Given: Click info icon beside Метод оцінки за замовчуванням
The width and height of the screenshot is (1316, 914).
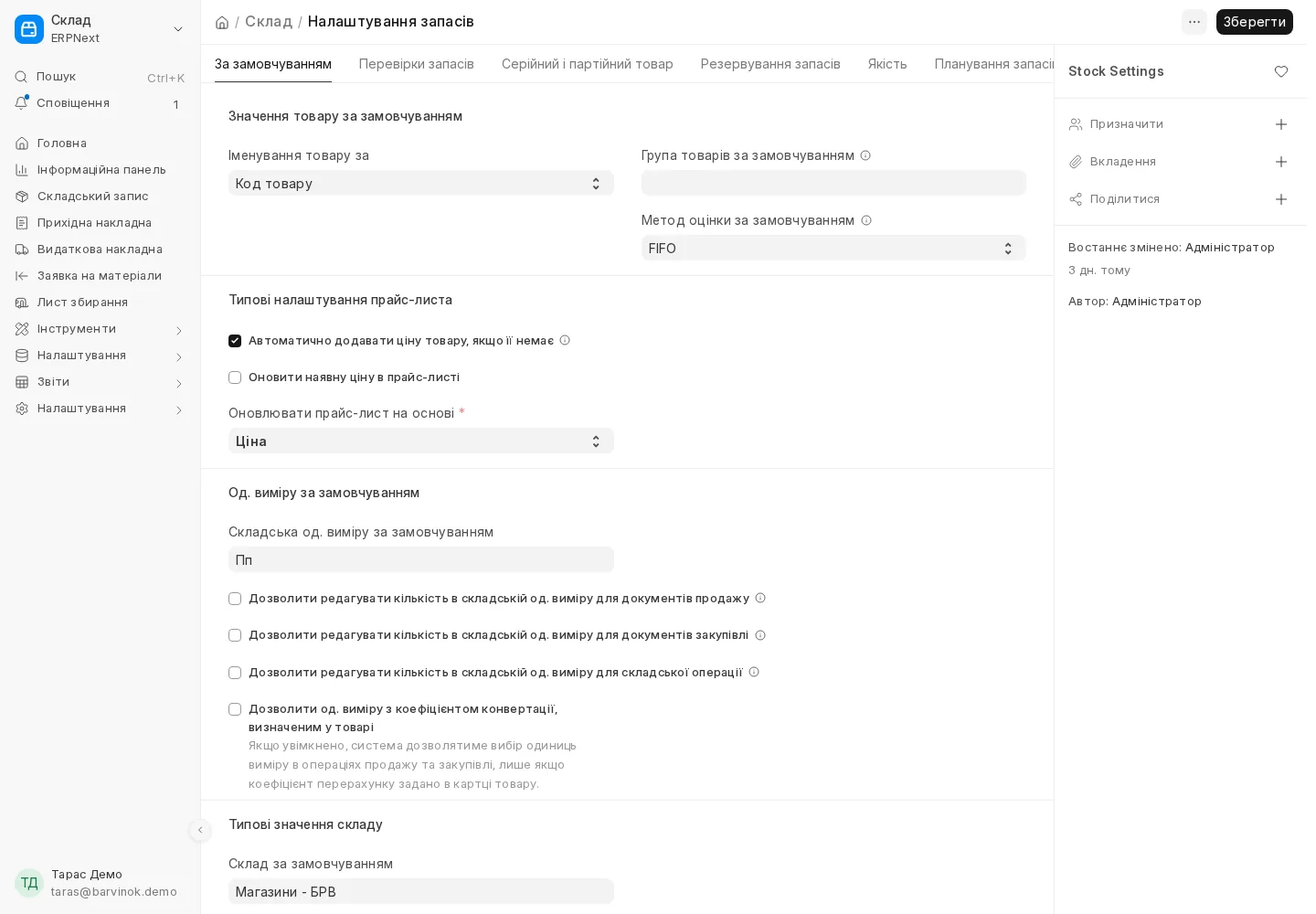Looking at the screenshot, I should [x=866, y=220].
